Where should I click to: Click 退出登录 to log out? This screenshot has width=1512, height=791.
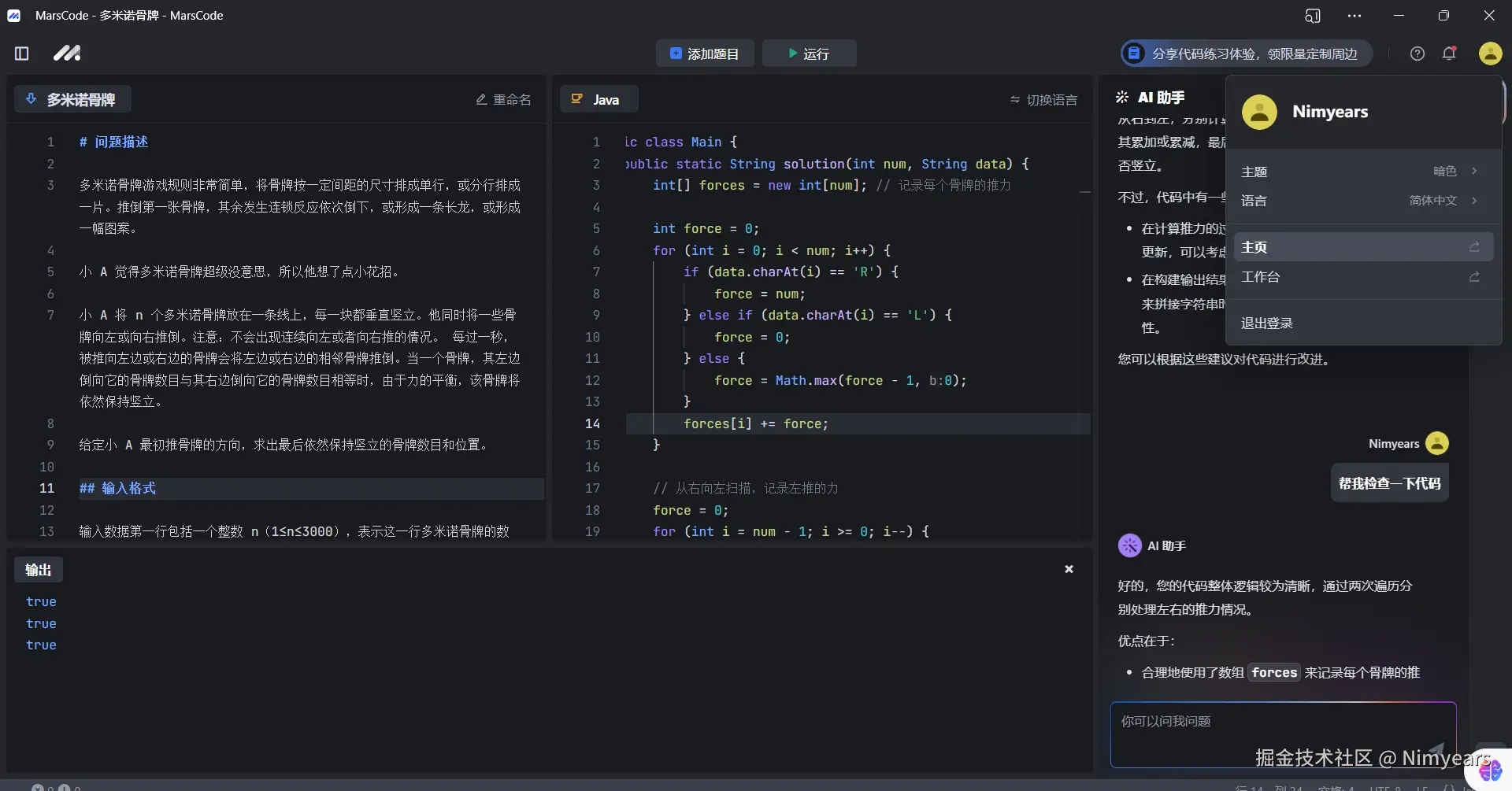coord(1267,323)
